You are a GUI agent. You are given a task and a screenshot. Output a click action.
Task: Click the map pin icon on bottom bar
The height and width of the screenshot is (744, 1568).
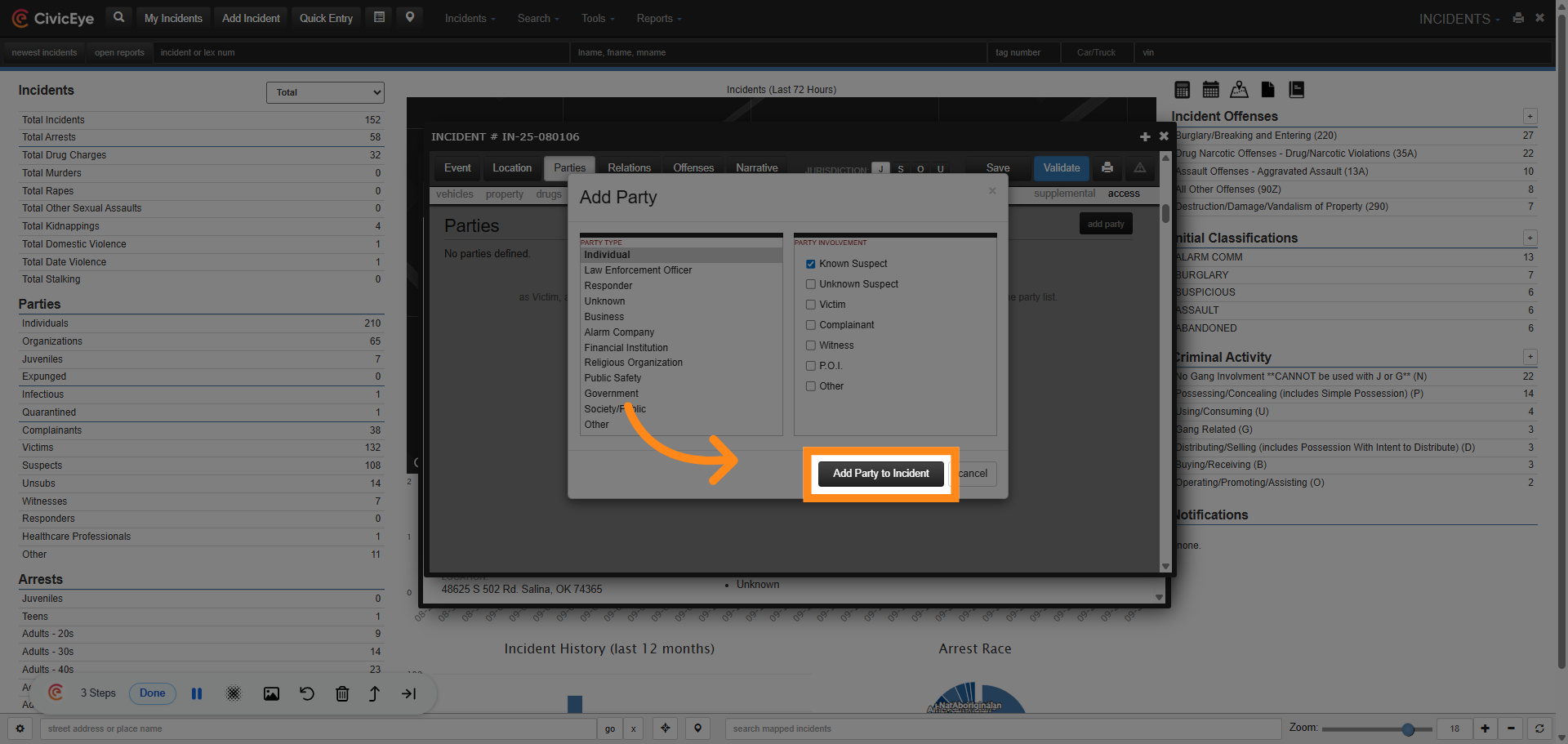point(697,728)
